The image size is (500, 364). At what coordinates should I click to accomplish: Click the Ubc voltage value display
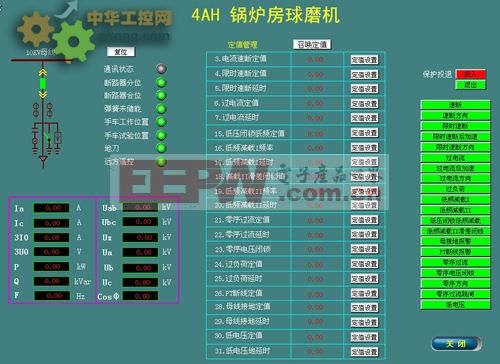[140, 222]
